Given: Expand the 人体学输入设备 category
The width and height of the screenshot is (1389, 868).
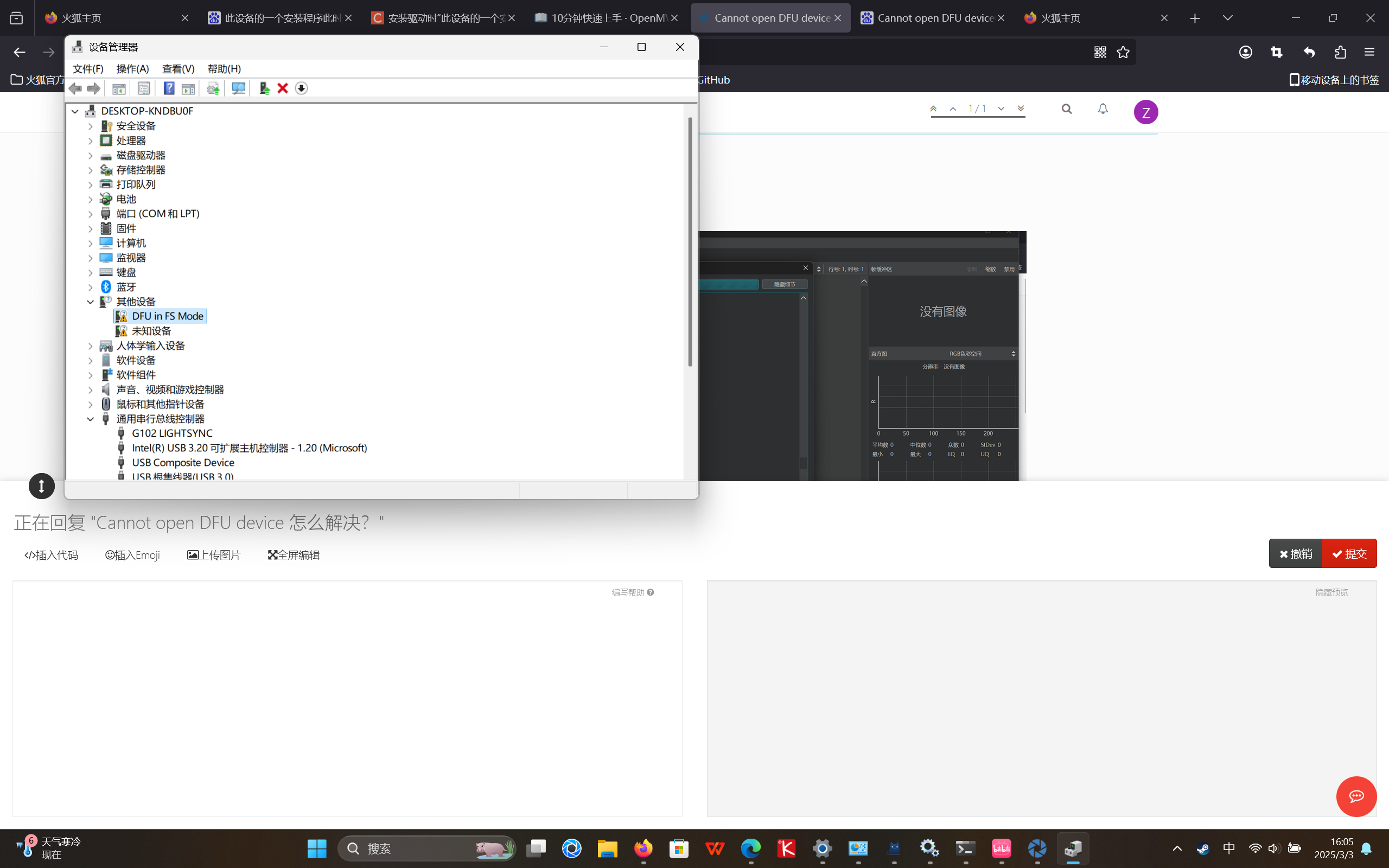Looking at the screenshot, I should (x=90, y=346).
